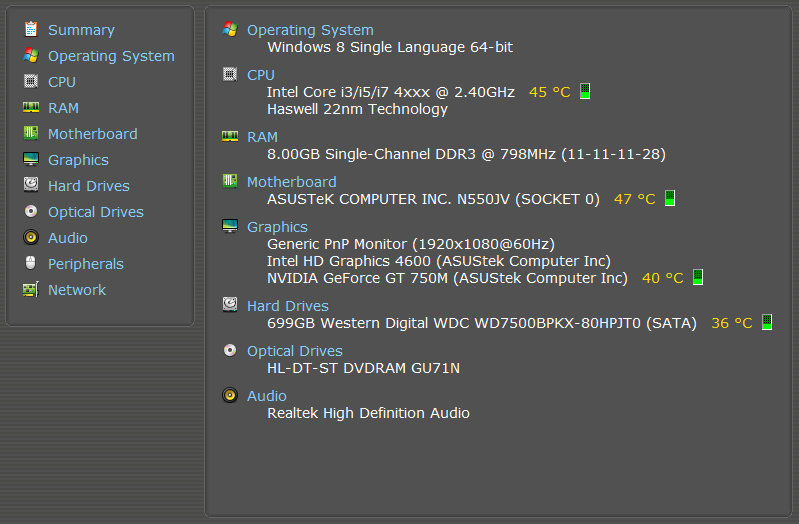The height and width of the screenshot is (524, 799).
Task: Click the Graphics monitor icon in summary panel
Action: [230, 226]
